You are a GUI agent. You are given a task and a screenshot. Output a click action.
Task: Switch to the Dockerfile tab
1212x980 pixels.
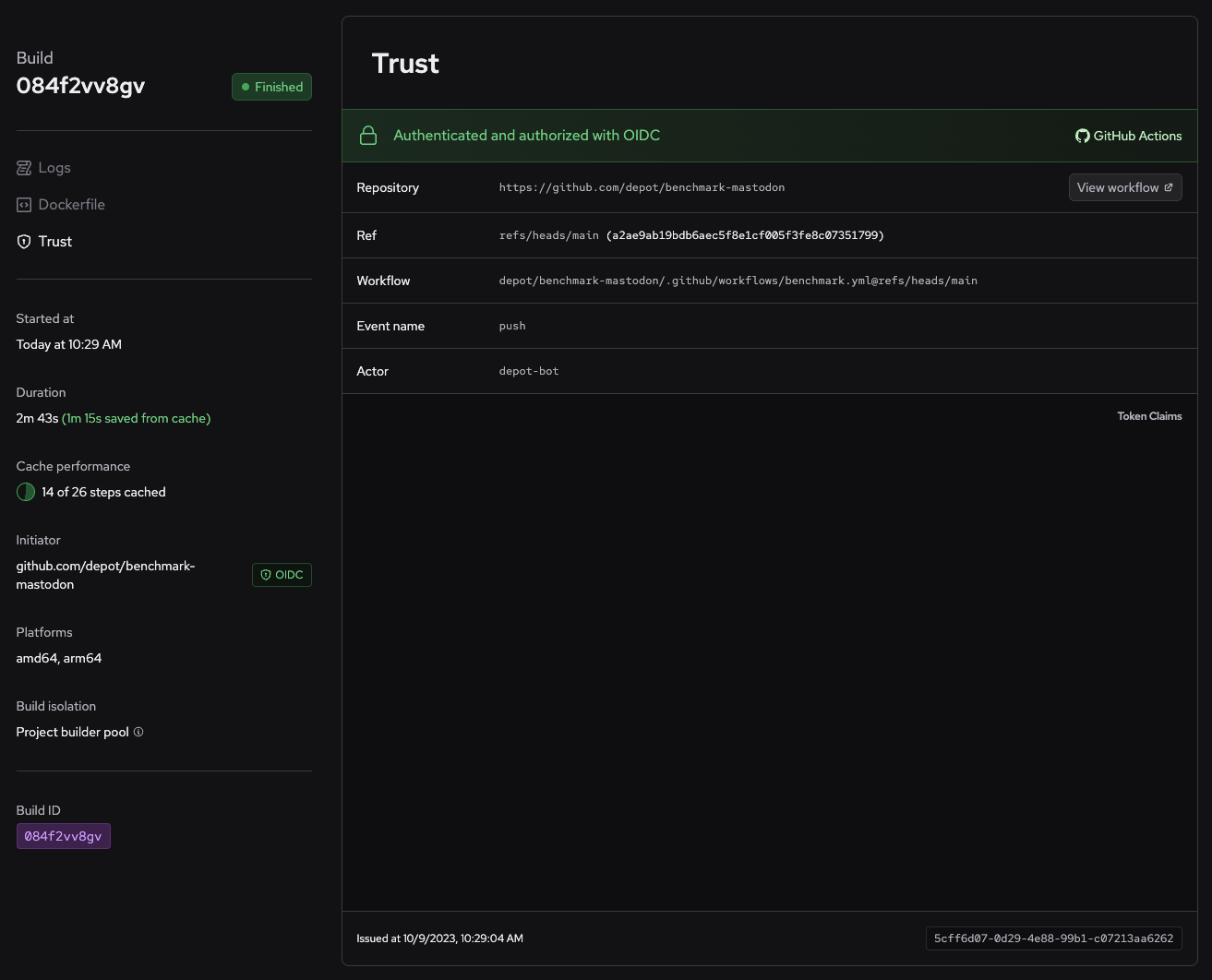(71, 205)
